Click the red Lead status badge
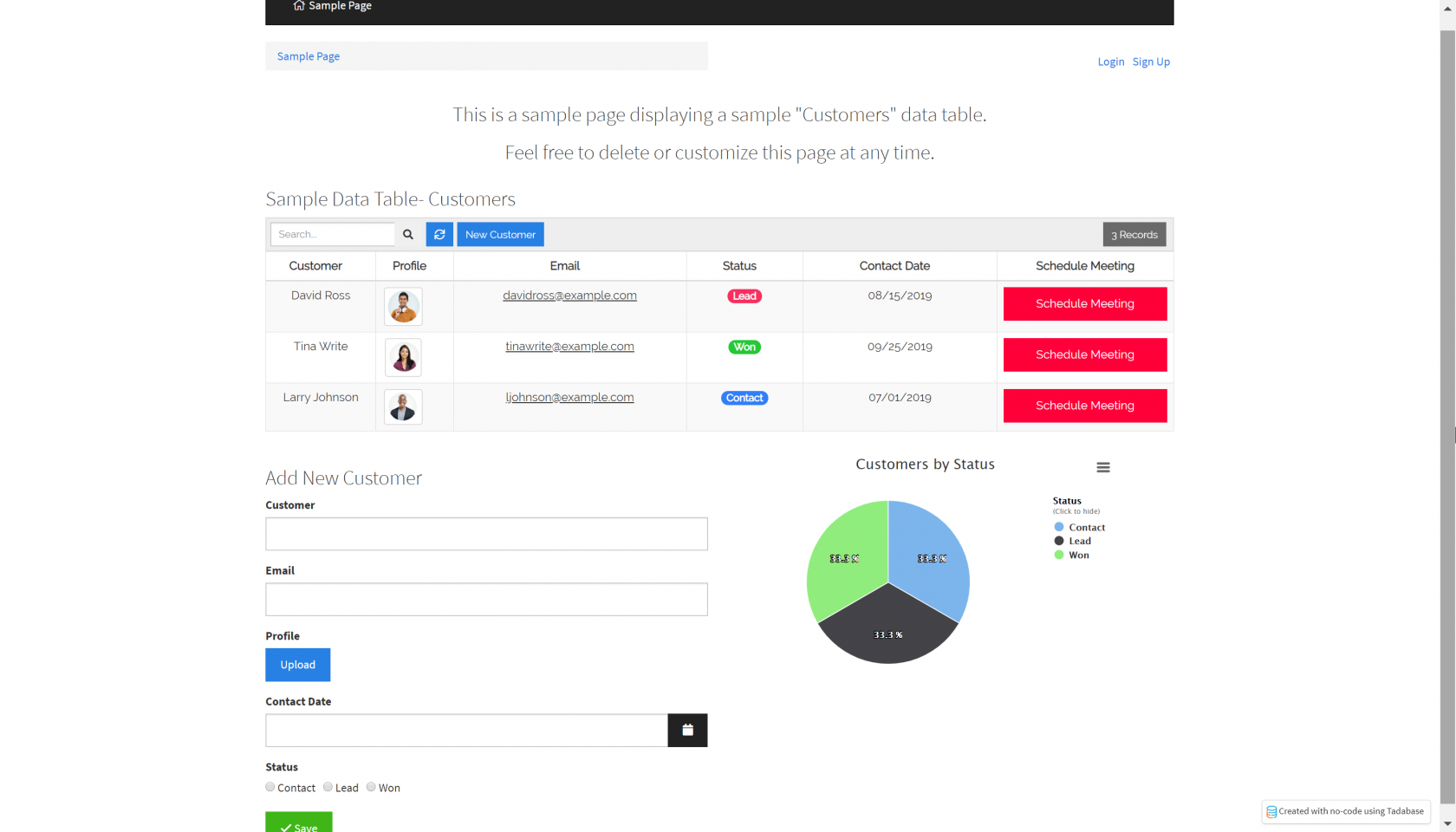Image resolution: width=1456 pixels, height=832 pixels. click(744, 296)
